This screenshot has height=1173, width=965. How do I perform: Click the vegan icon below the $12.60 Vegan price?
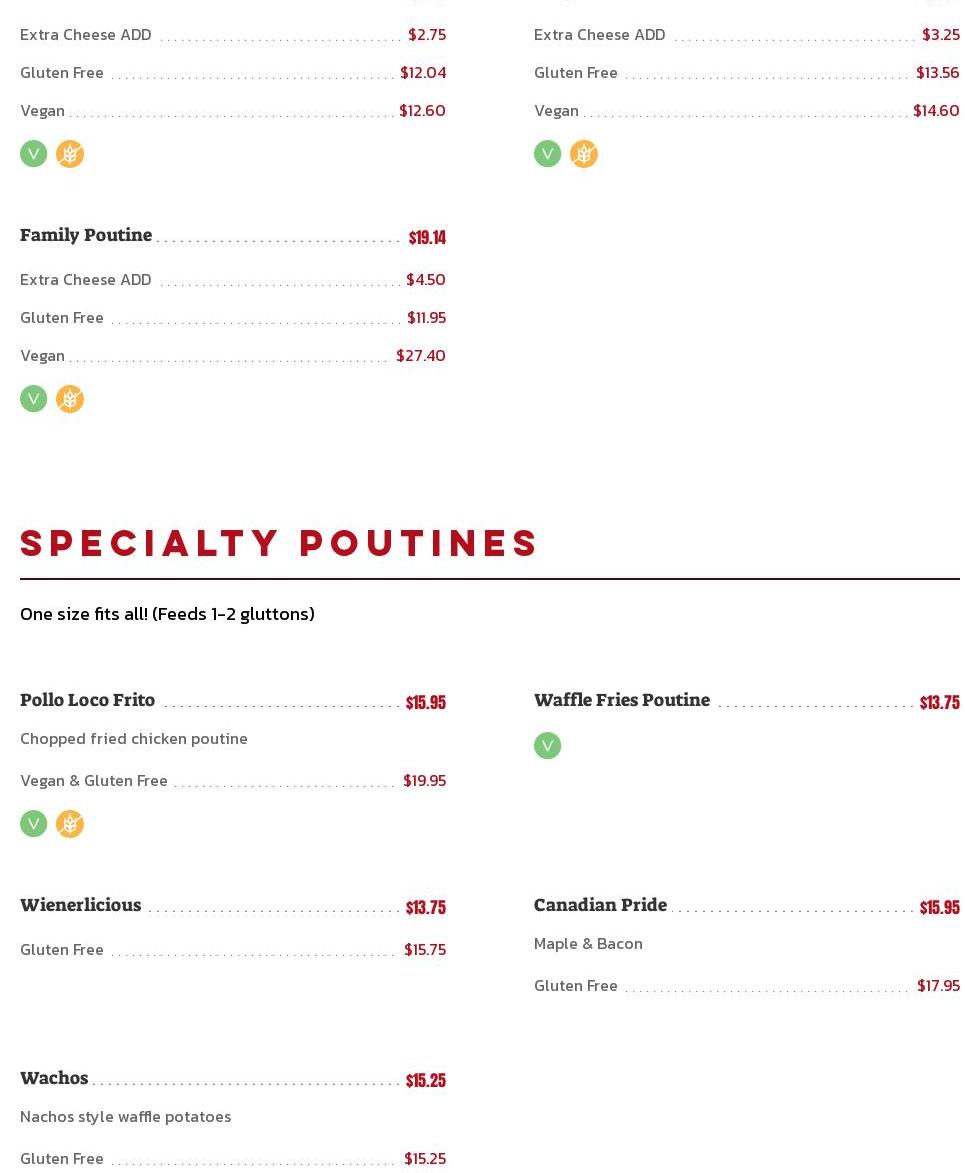click(33, 154)
